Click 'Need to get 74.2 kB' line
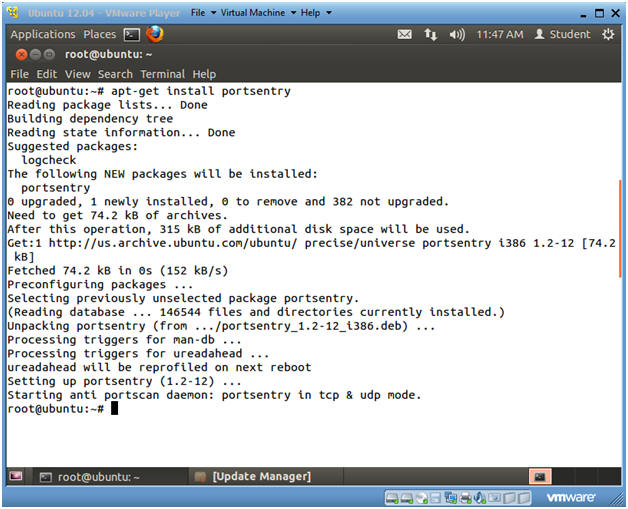Image resolution: width=628 pixels, height=509 pixels. coord(117,215)
